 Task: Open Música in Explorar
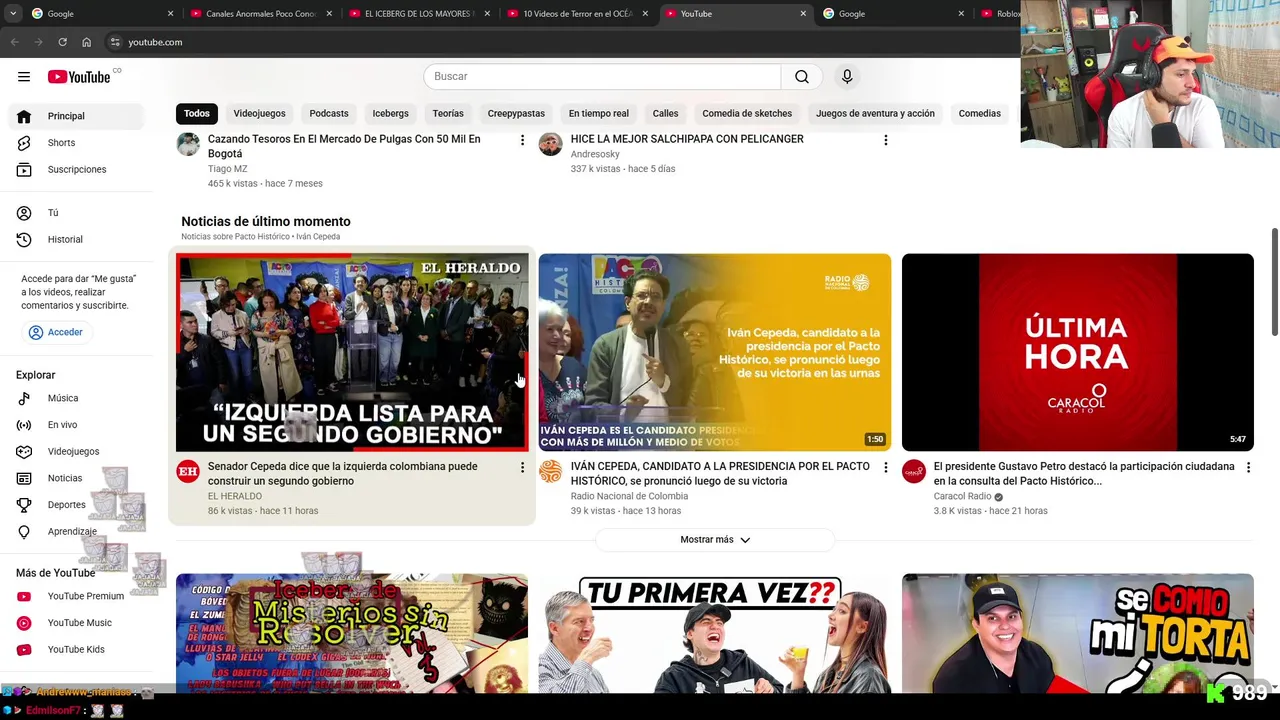(x=78, y=398)
